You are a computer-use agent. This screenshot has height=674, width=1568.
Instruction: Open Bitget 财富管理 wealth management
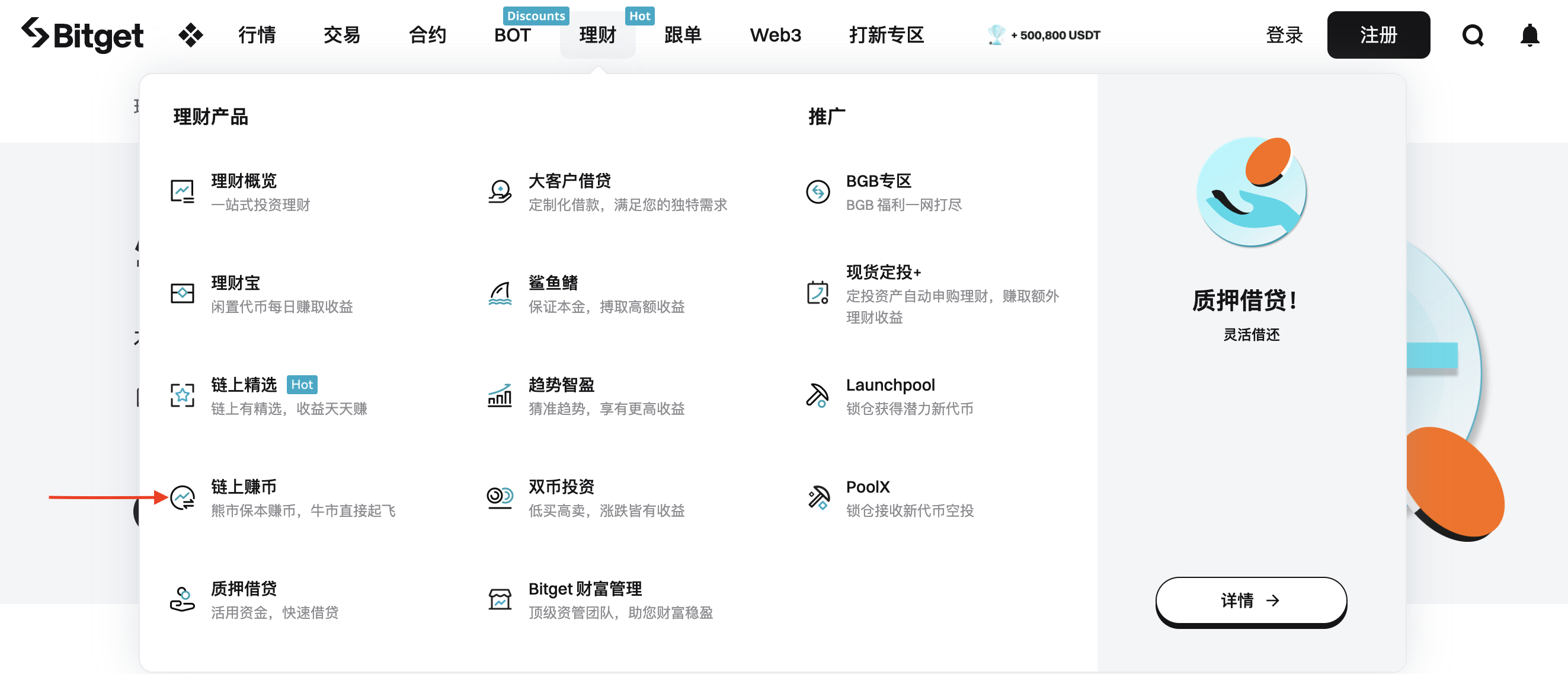point(601,599)
